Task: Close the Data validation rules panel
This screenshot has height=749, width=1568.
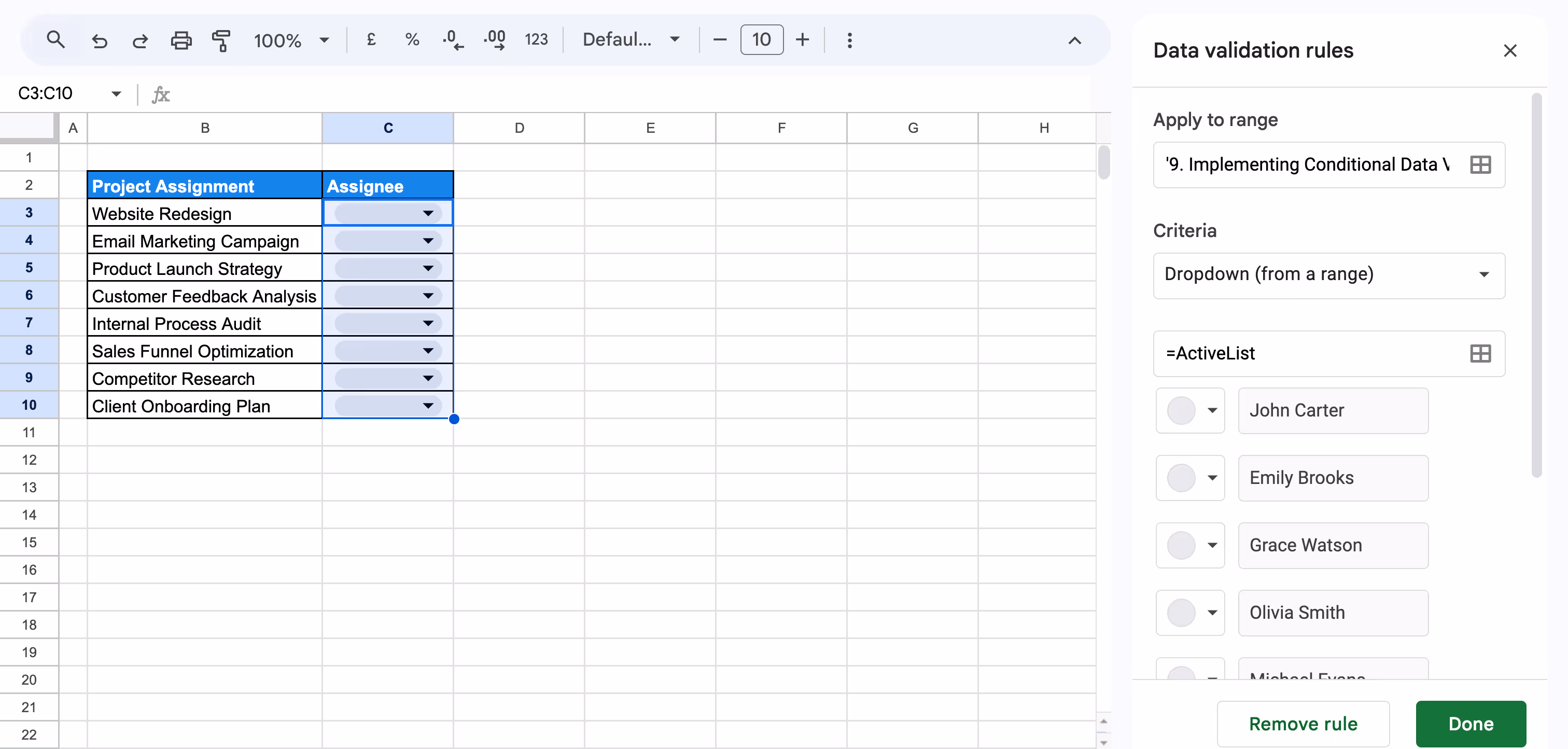Action: (x=1510, y=50)
